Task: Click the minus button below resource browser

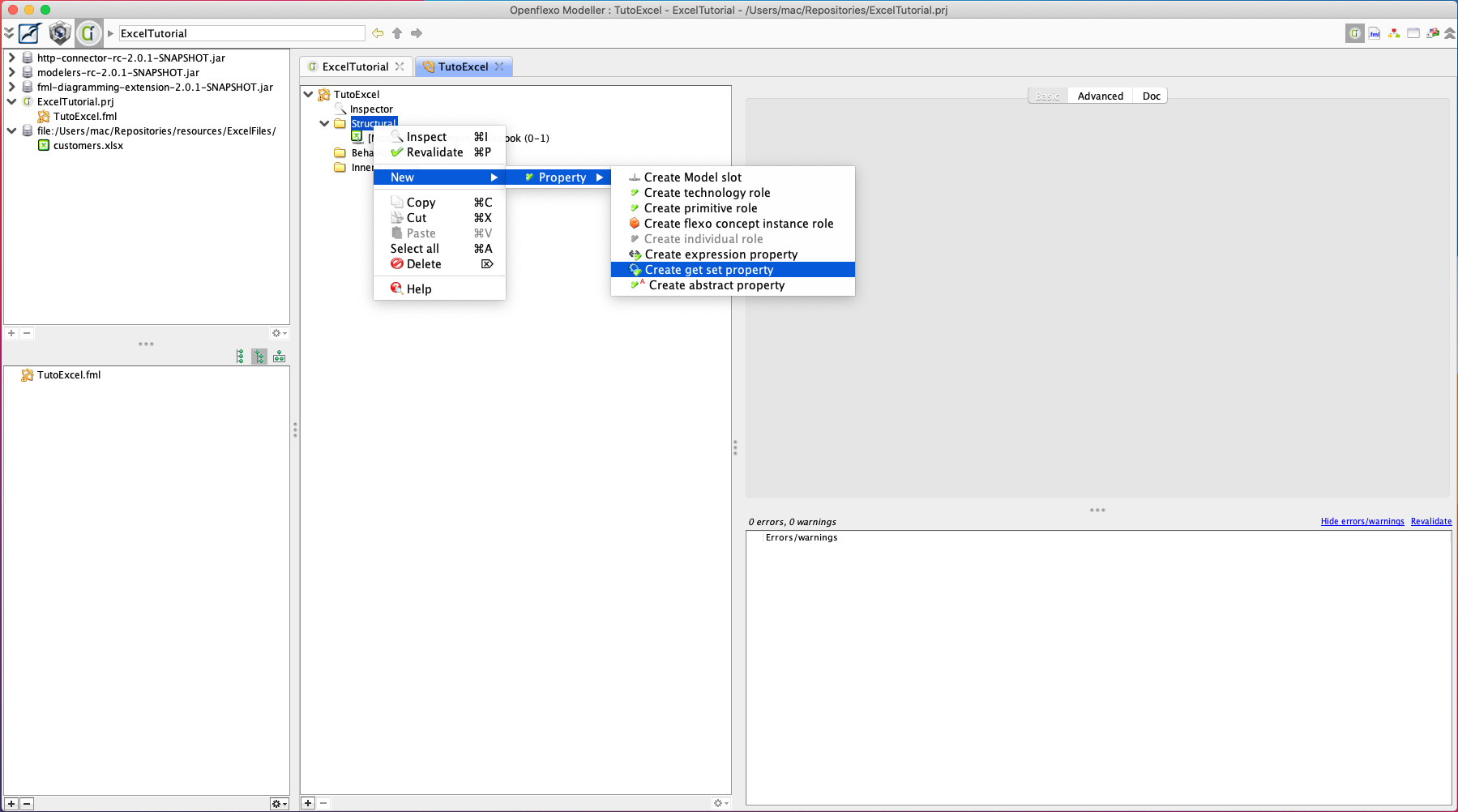Action: coord(27,333)
